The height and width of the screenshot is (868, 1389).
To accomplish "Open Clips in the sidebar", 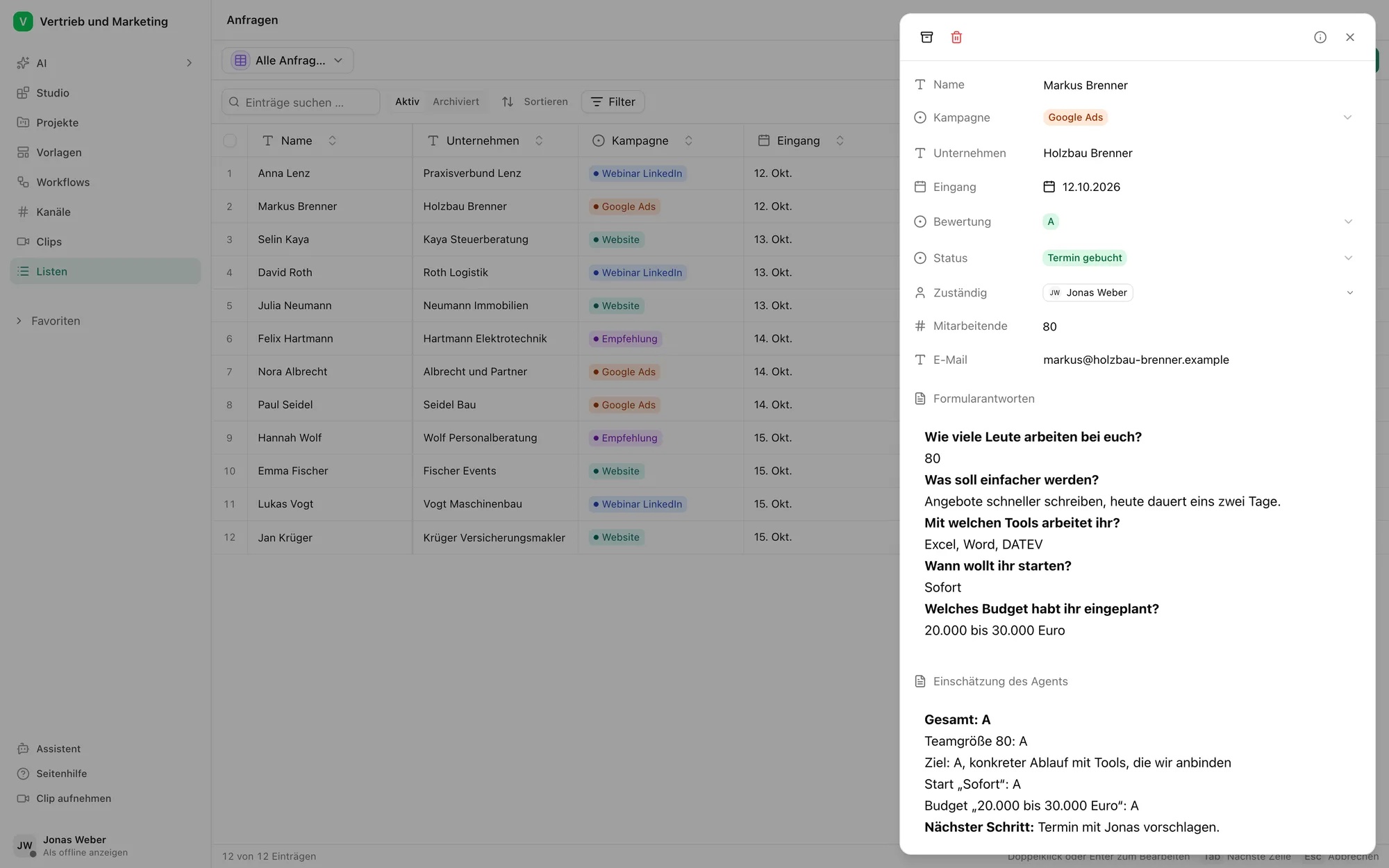I will point(105,242).
